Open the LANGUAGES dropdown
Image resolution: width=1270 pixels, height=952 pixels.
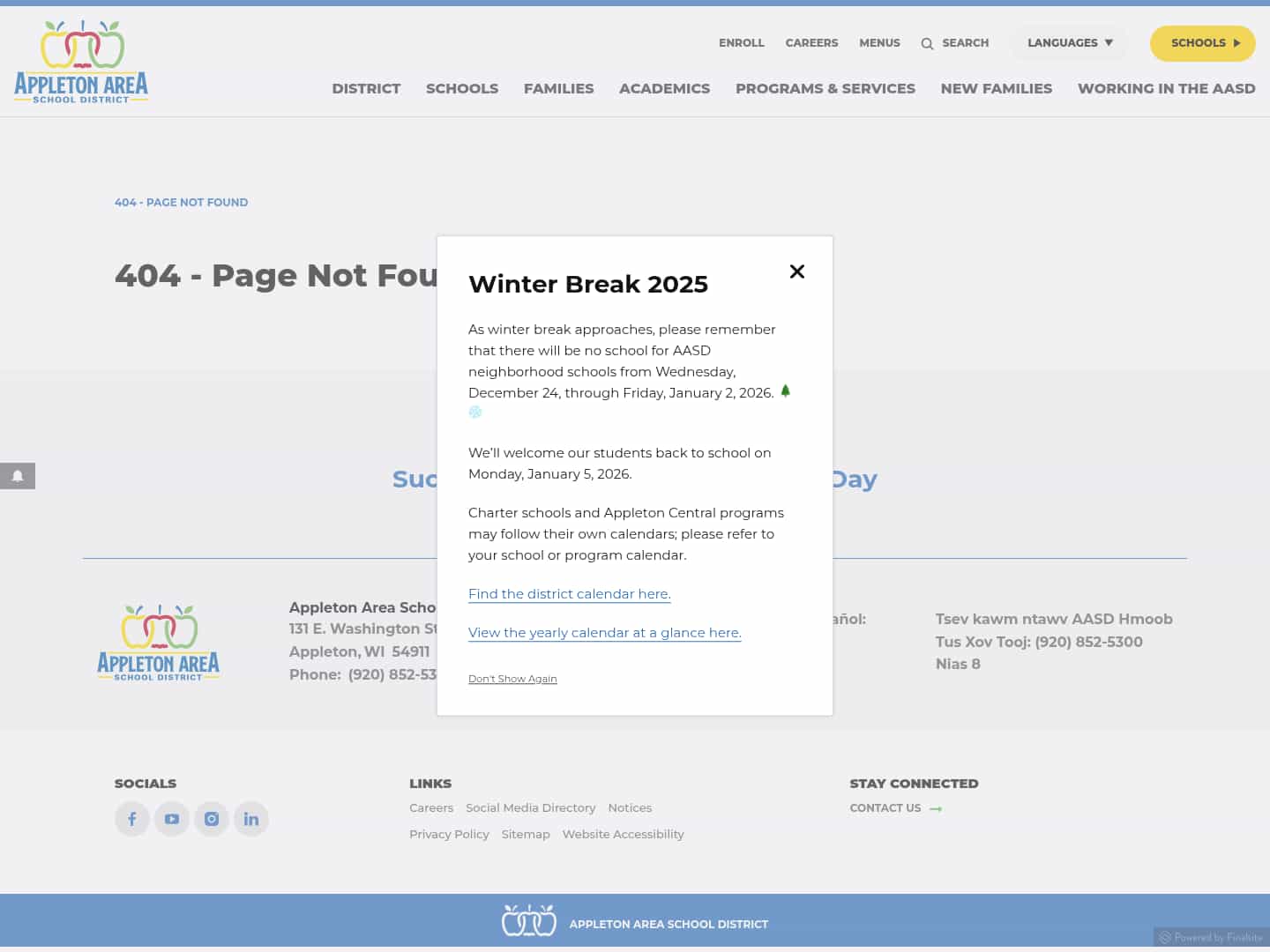1069,42
